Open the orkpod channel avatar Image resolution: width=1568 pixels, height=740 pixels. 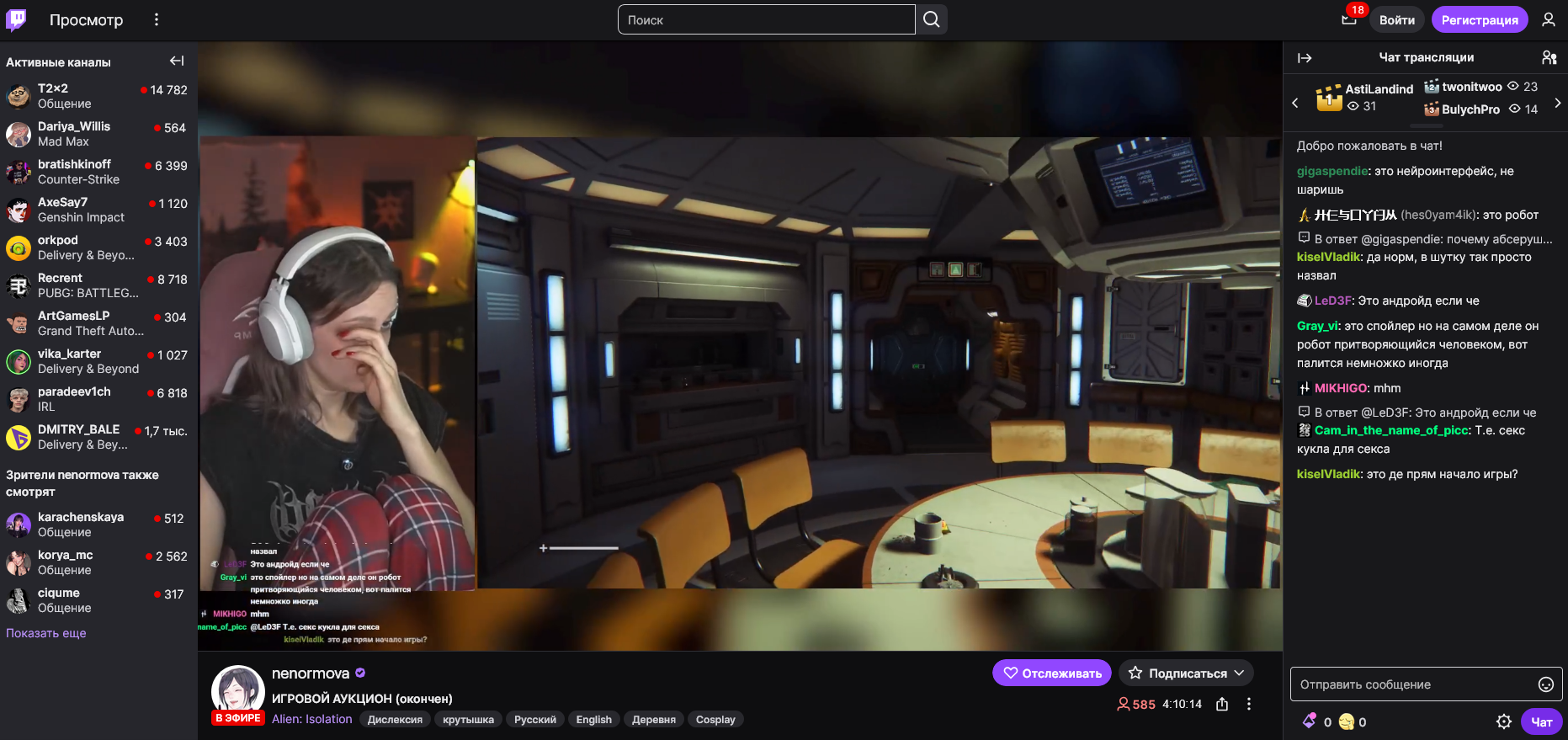19,248
